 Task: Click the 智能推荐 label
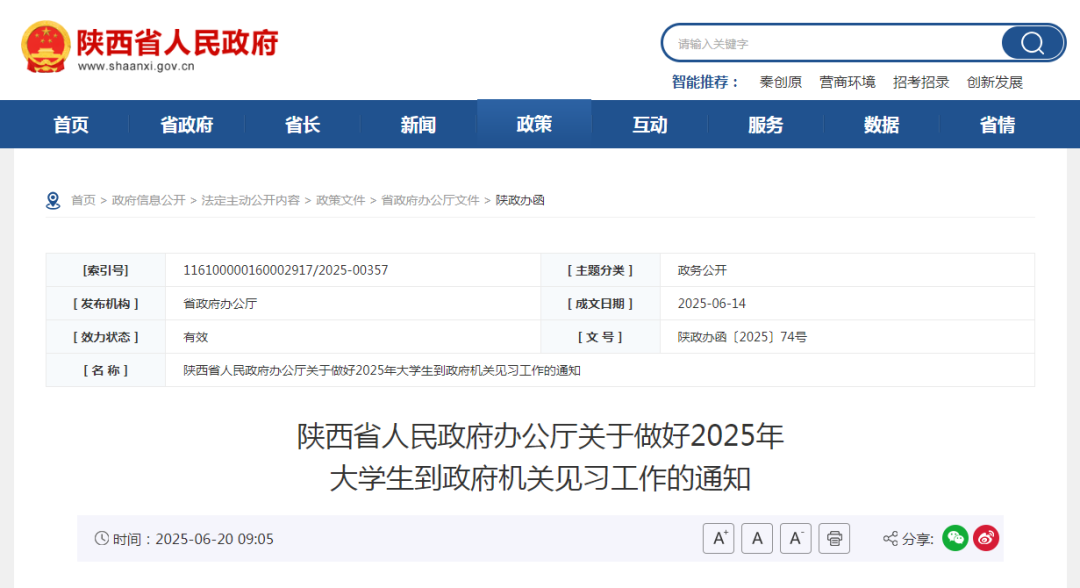[x=705, y=83]
